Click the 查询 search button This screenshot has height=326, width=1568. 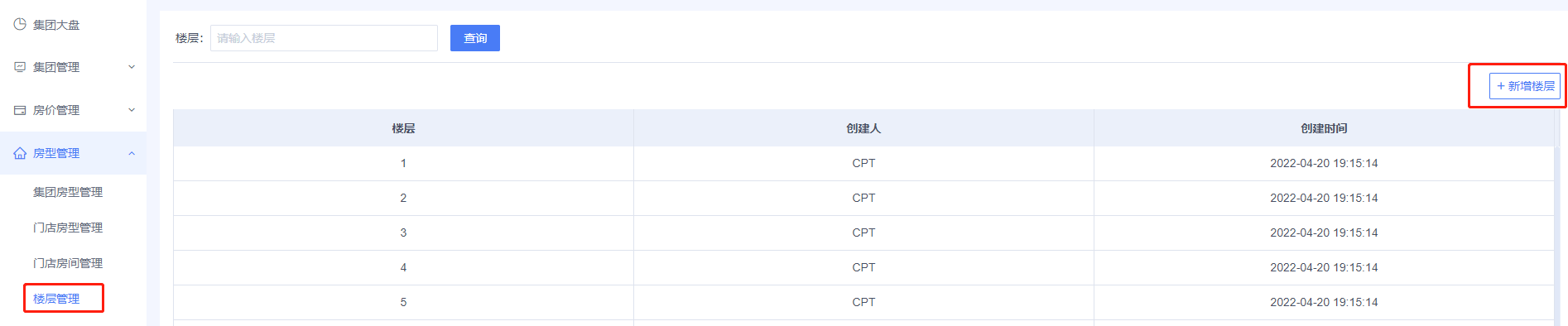[475, 38]
